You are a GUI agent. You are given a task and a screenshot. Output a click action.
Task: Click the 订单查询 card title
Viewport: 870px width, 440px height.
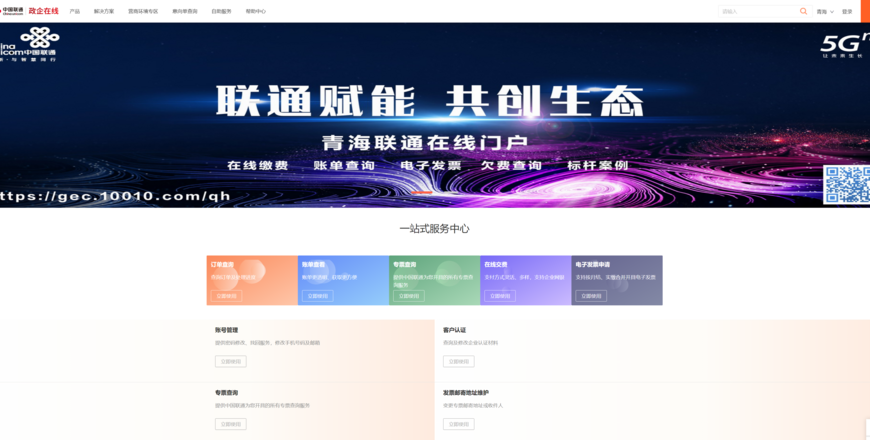(222, 265)
